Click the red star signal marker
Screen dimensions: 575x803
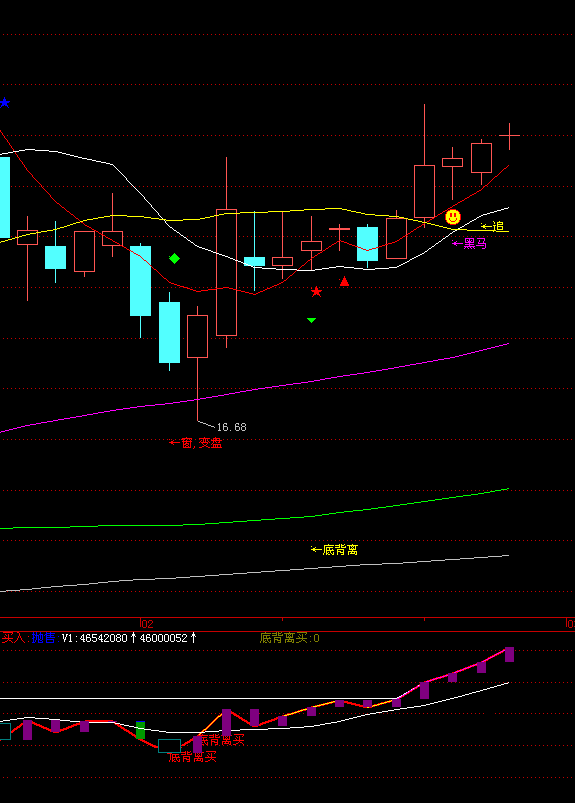coord(316,292)
